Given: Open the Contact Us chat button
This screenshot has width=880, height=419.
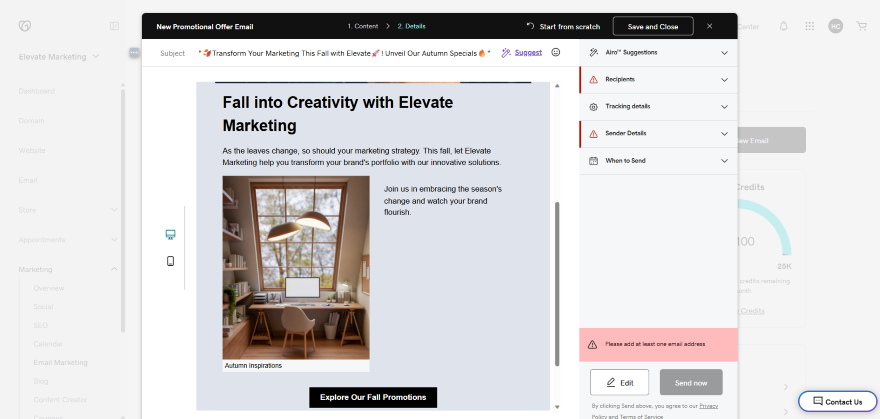Looking at the screenshot, I should (x=837, y=402).
